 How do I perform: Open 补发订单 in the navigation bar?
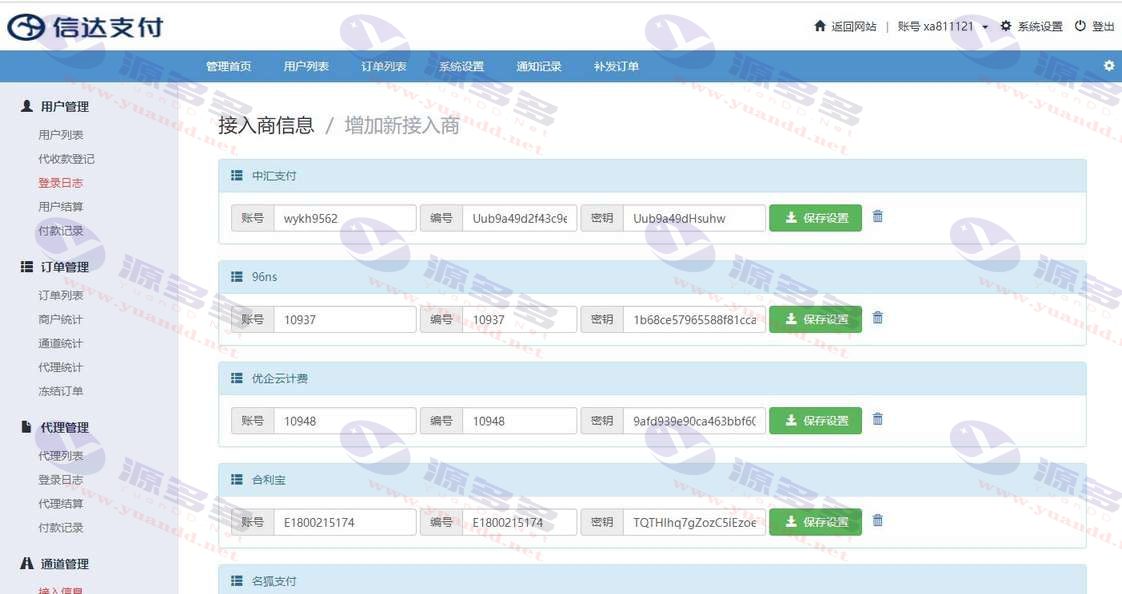point(616,67)
